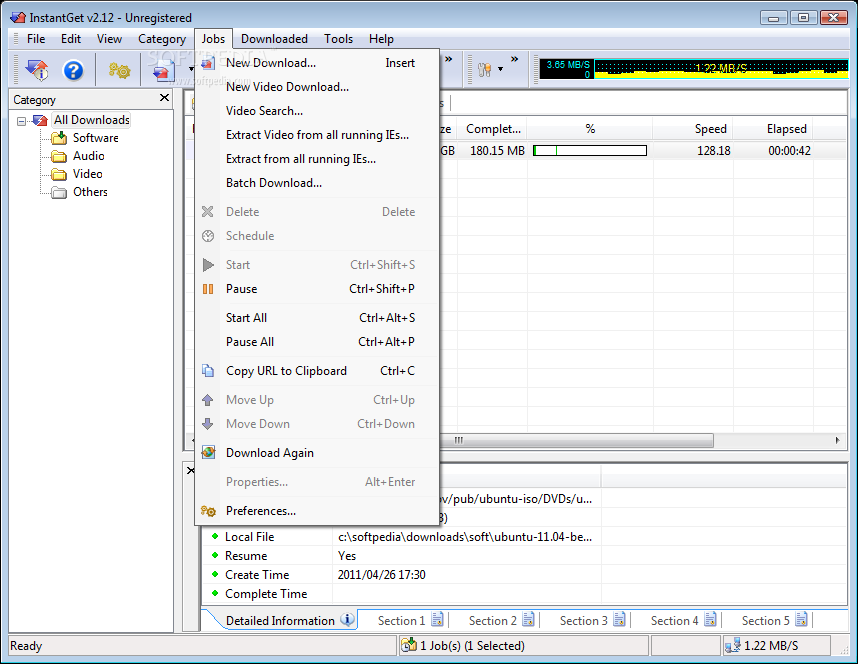Switch to Section 1 tab
Viewport: 858px width, 664px height.
410,621
